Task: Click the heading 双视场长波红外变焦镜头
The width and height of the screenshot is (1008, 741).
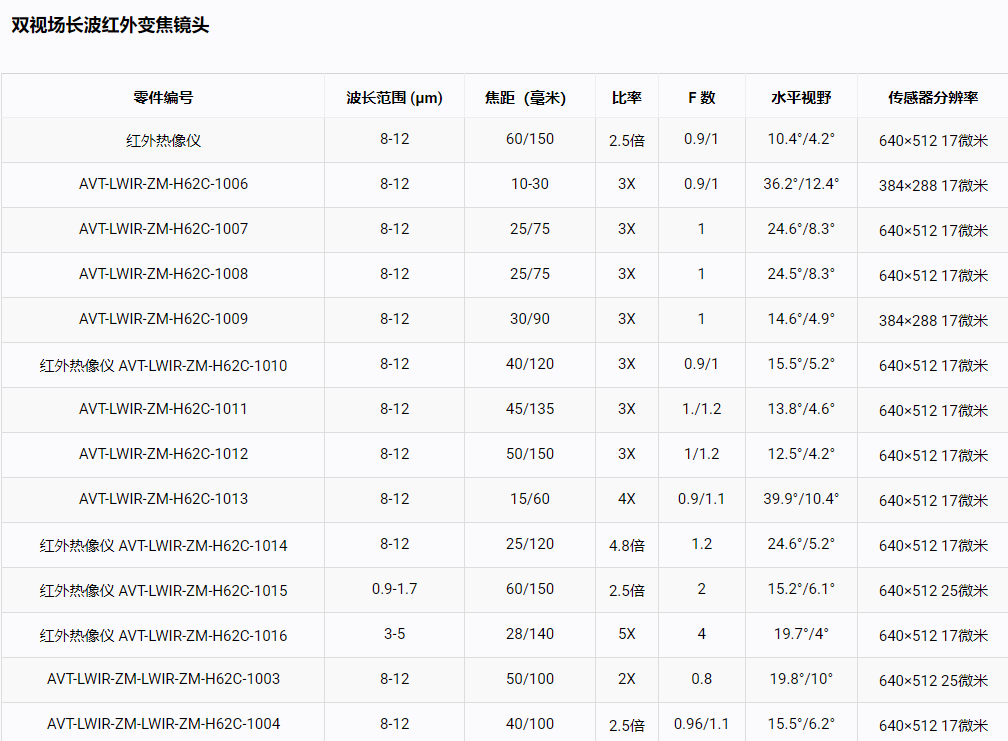Action: coord(110,25)
